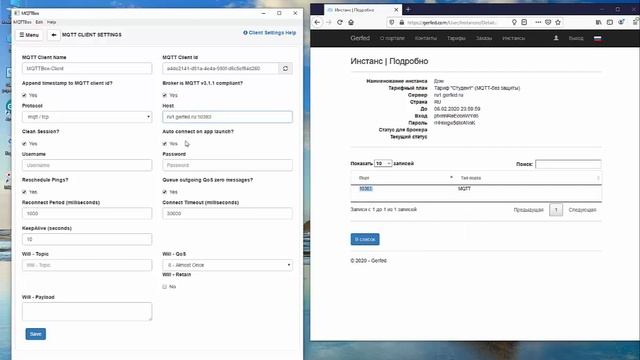Click the KeepAlive seconds field
The height and width of the screenshot is (360, 640).
coord(87,239)
